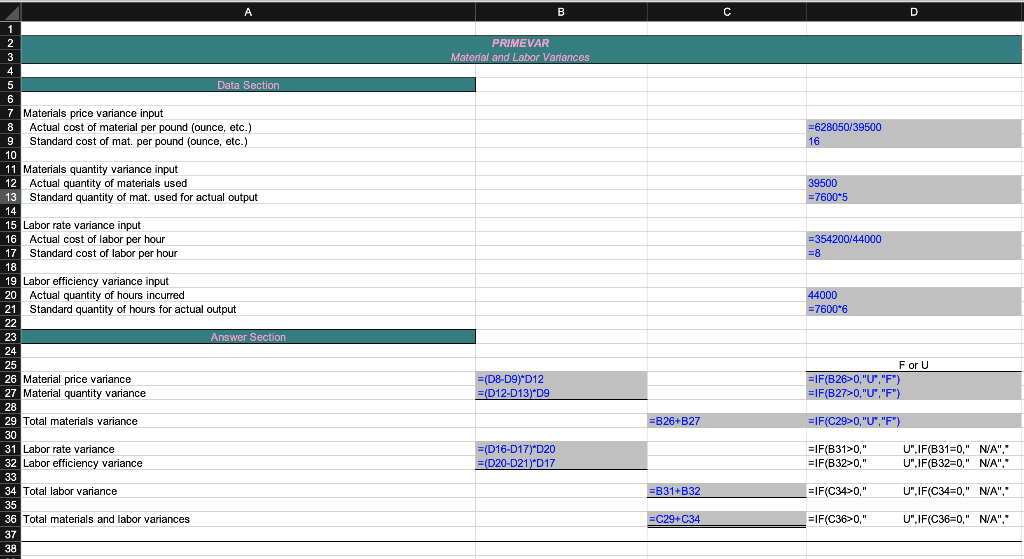Select the cell with formula =7600*6

click(914, 309)
